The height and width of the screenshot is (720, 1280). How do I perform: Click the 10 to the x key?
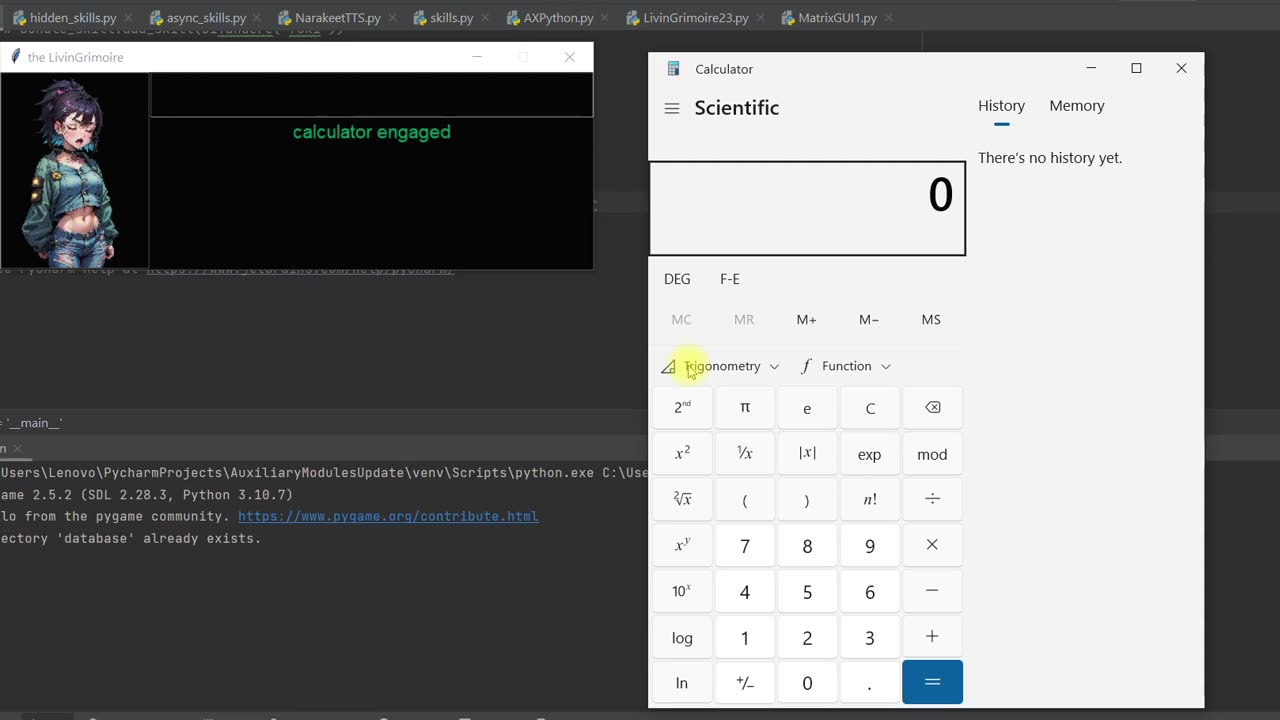pos(682,591)
